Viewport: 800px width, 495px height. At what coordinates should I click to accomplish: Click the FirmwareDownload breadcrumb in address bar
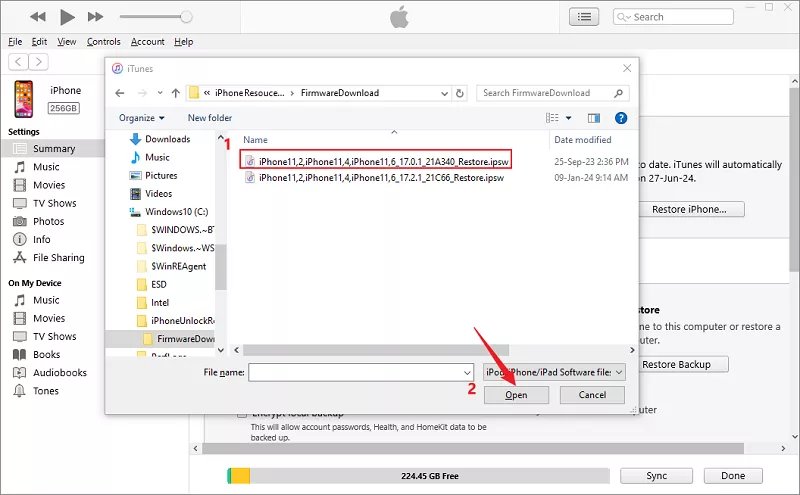340,93
